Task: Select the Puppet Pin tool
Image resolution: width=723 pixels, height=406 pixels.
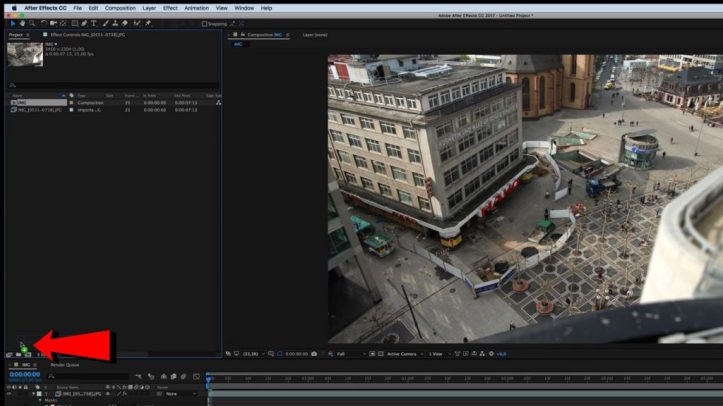Action: (148, 23)
